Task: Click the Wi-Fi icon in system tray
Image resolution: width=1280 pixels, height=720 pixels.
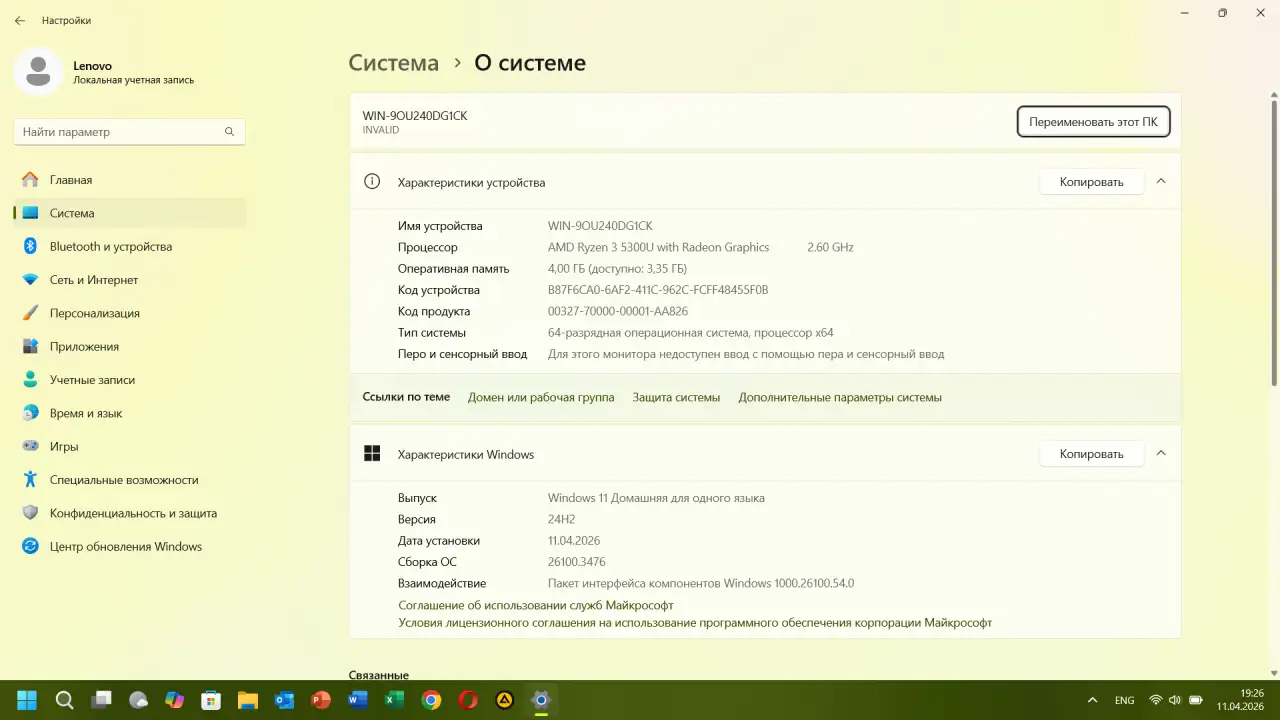Action: [1157, 700]
